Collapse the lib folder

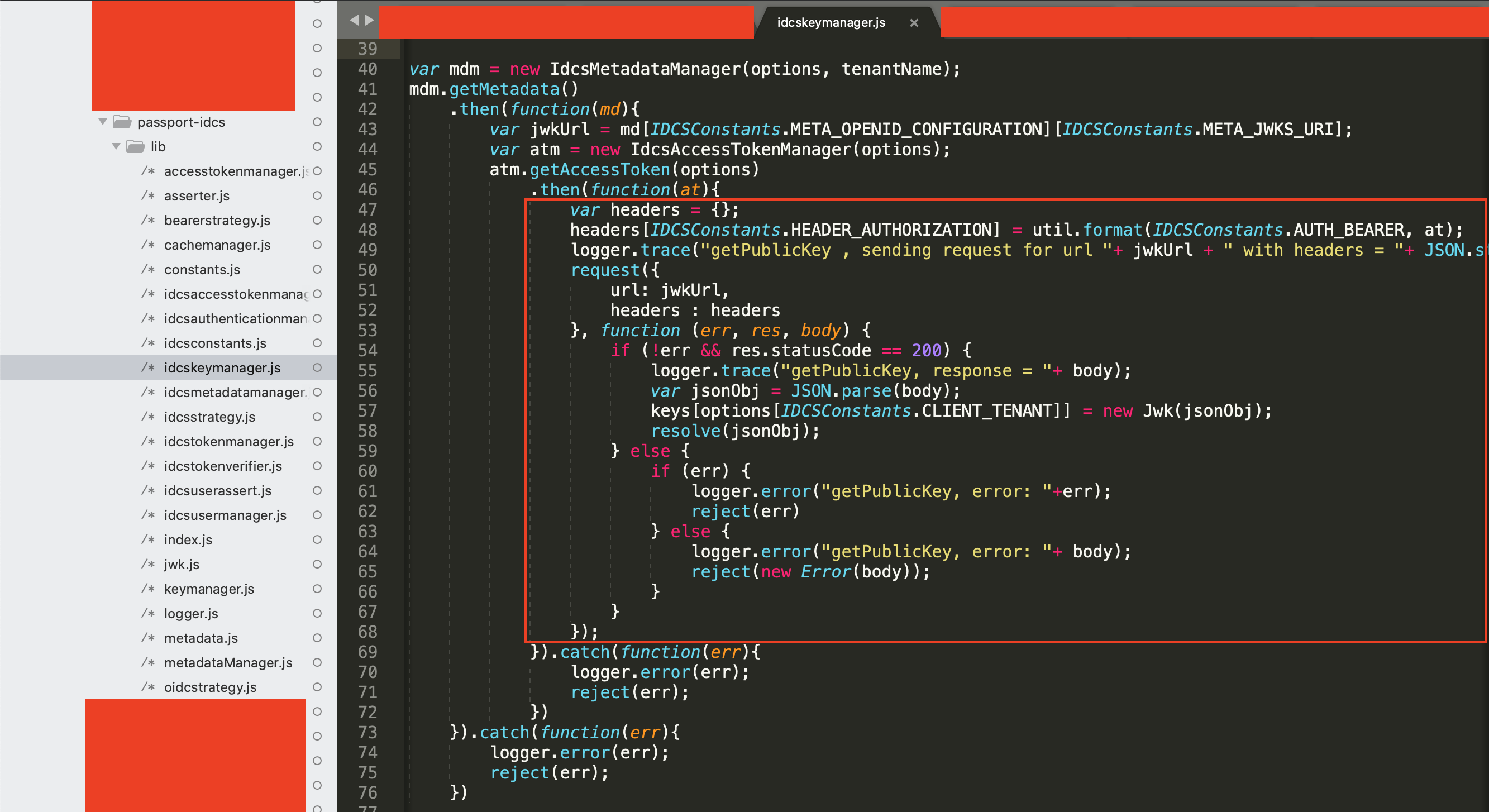(116, 146)
